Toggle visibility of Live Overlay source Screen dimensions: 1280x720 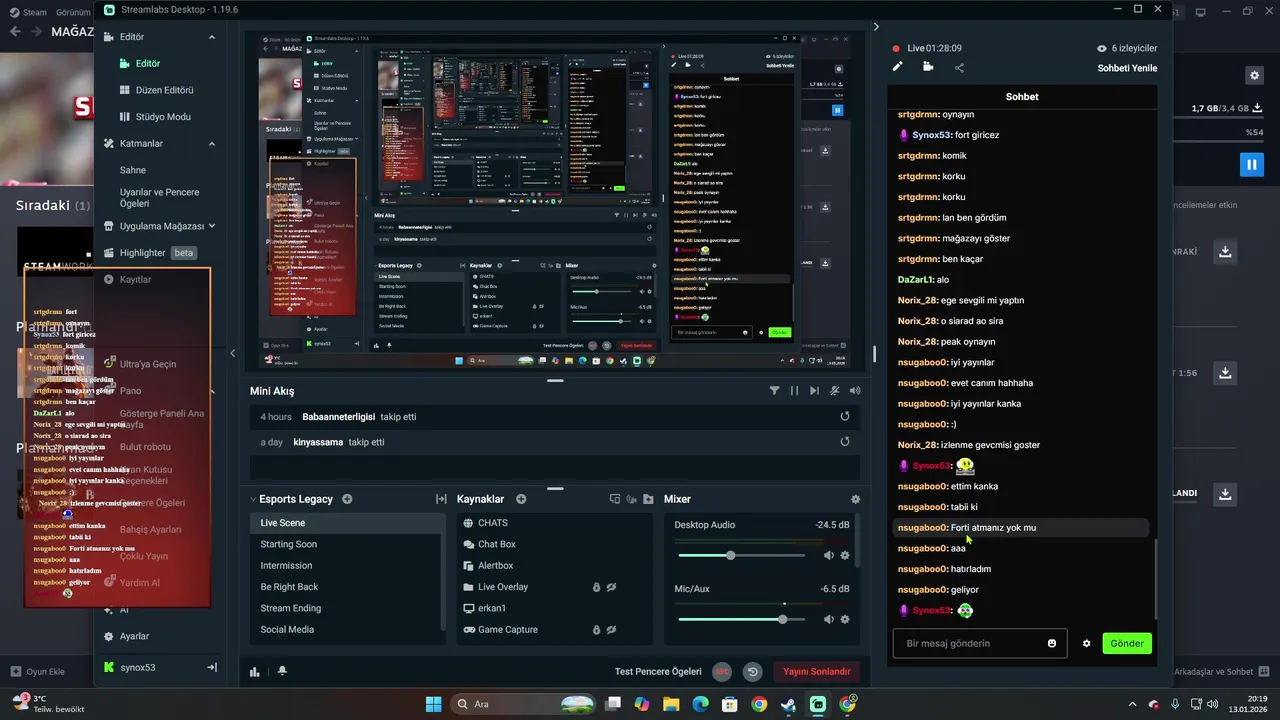click(611, 587)
